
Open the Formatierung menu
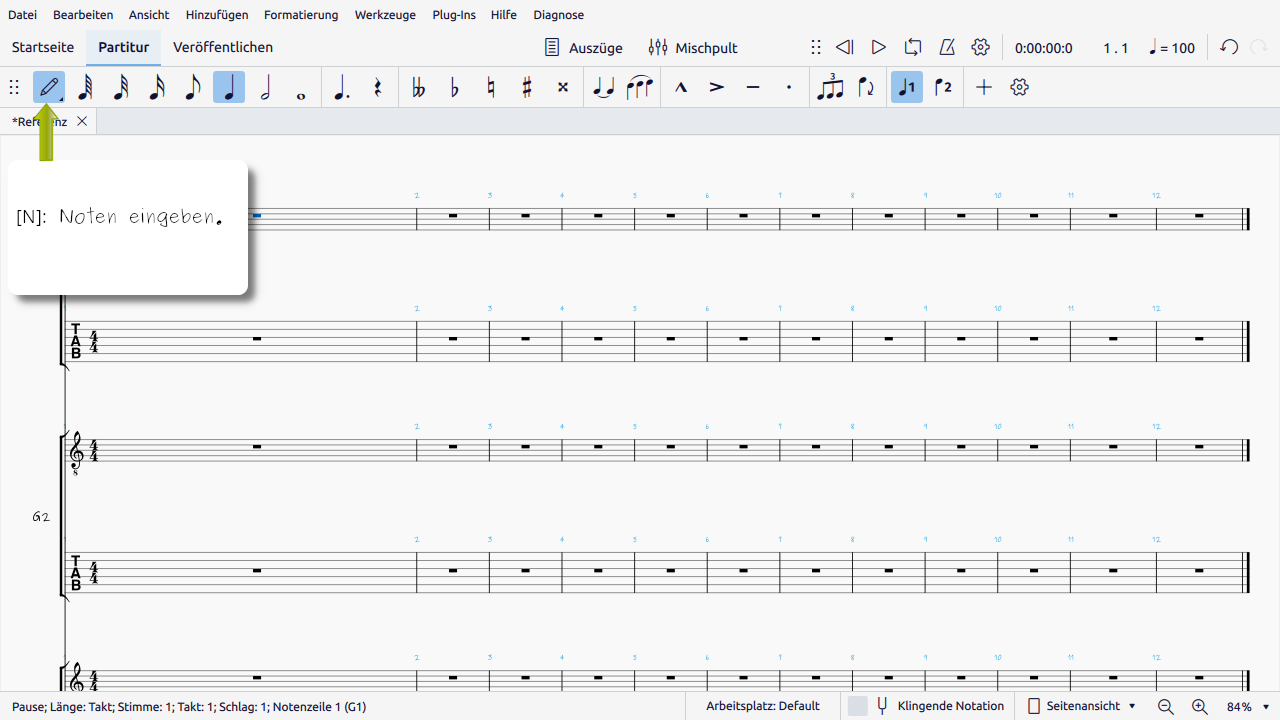301,15
